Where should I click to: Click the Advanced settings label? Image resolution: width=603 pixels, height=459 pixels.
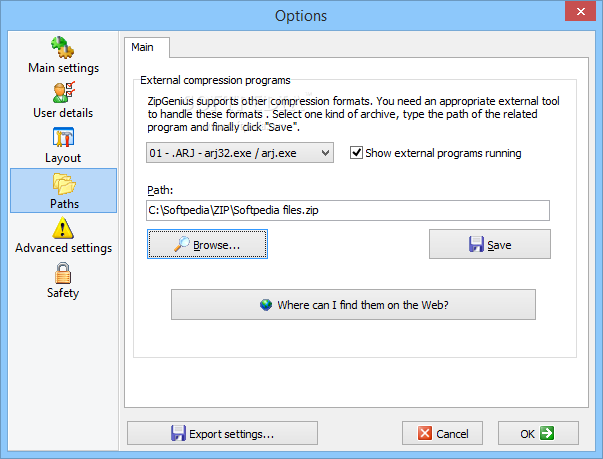pos(63,248)
